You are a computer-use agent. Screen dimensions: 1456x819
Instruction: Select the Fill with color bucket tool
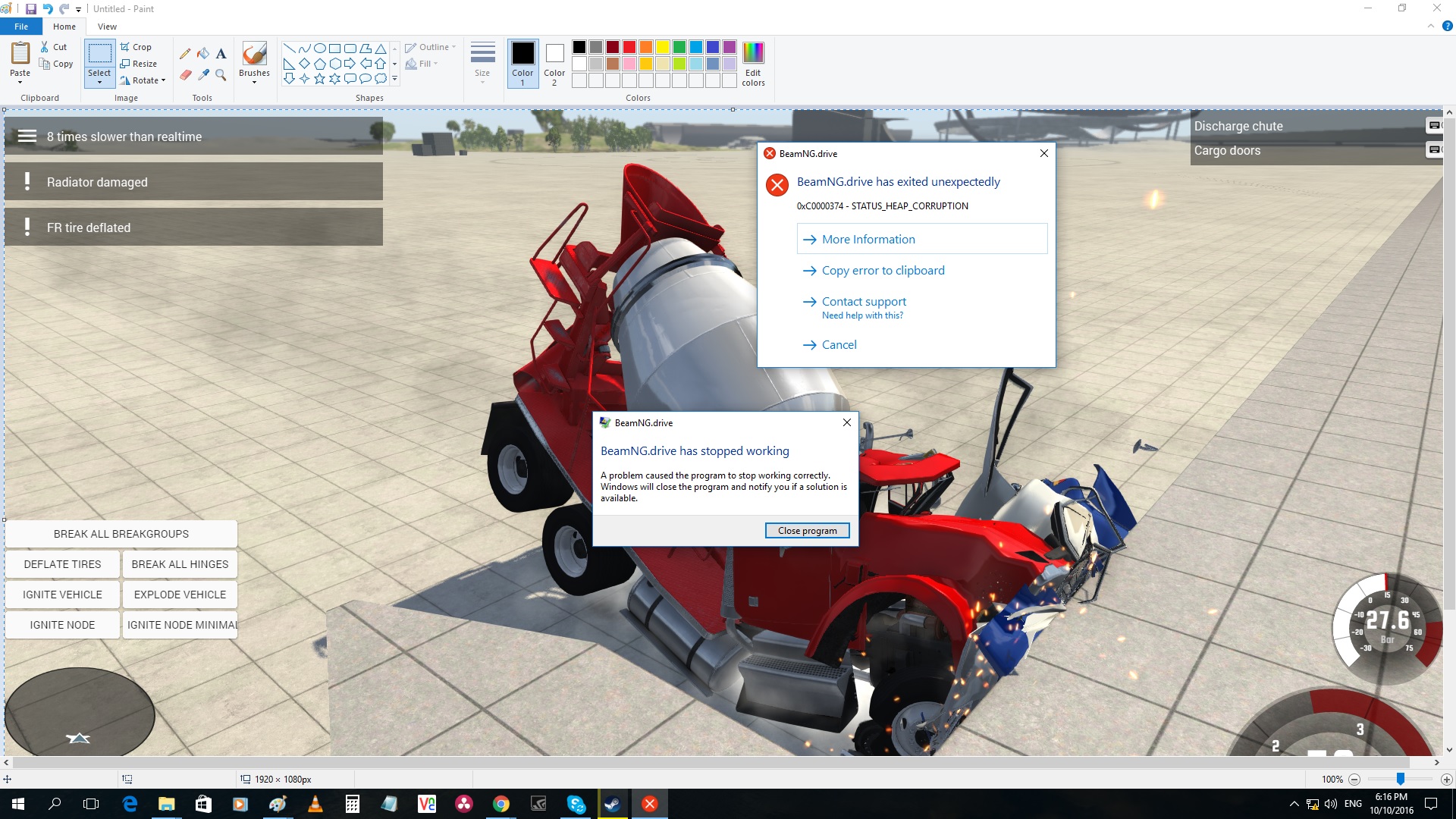tap(203, 54)
